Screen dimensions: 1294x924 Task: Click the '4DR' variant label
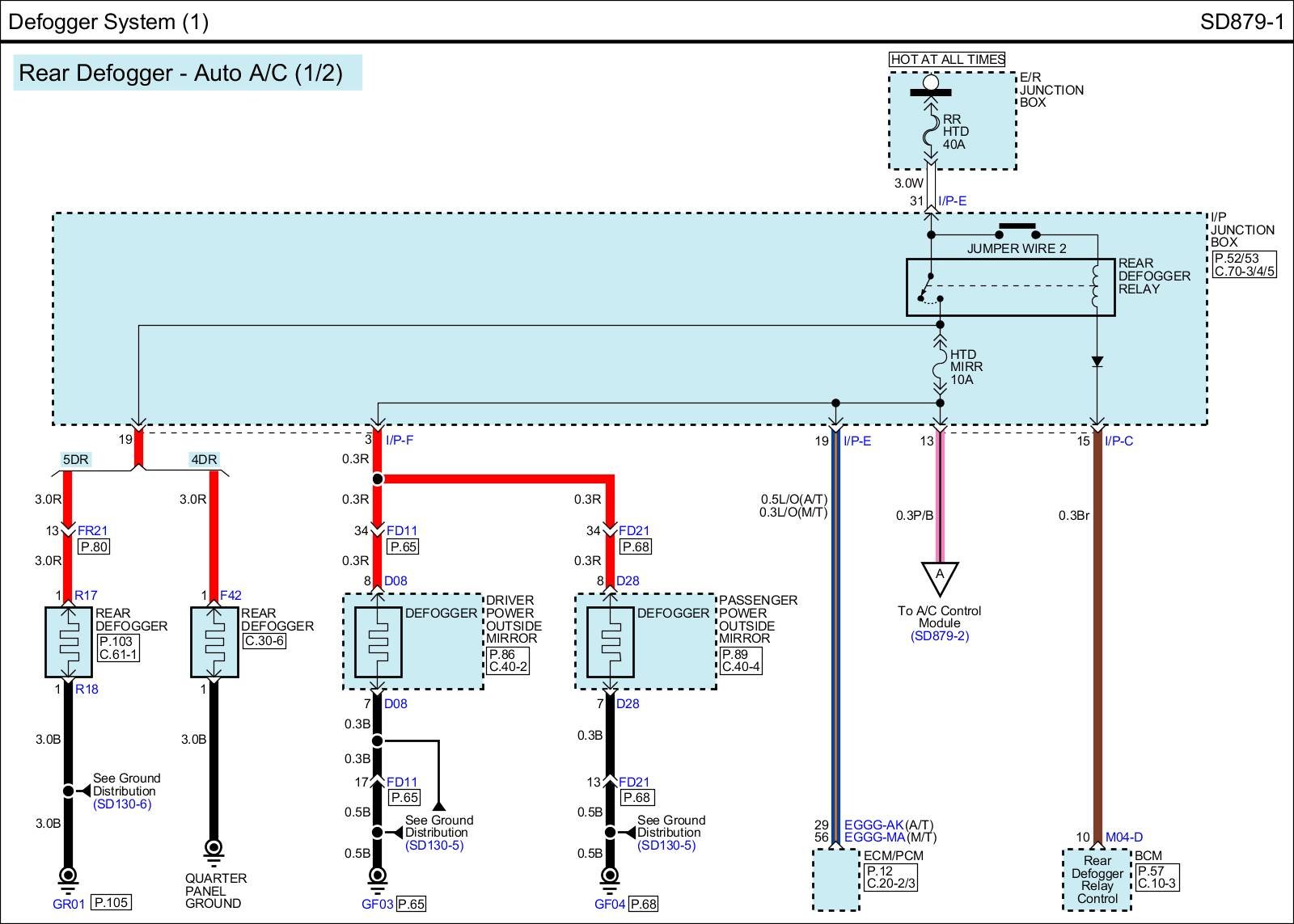tap(204, 459)
